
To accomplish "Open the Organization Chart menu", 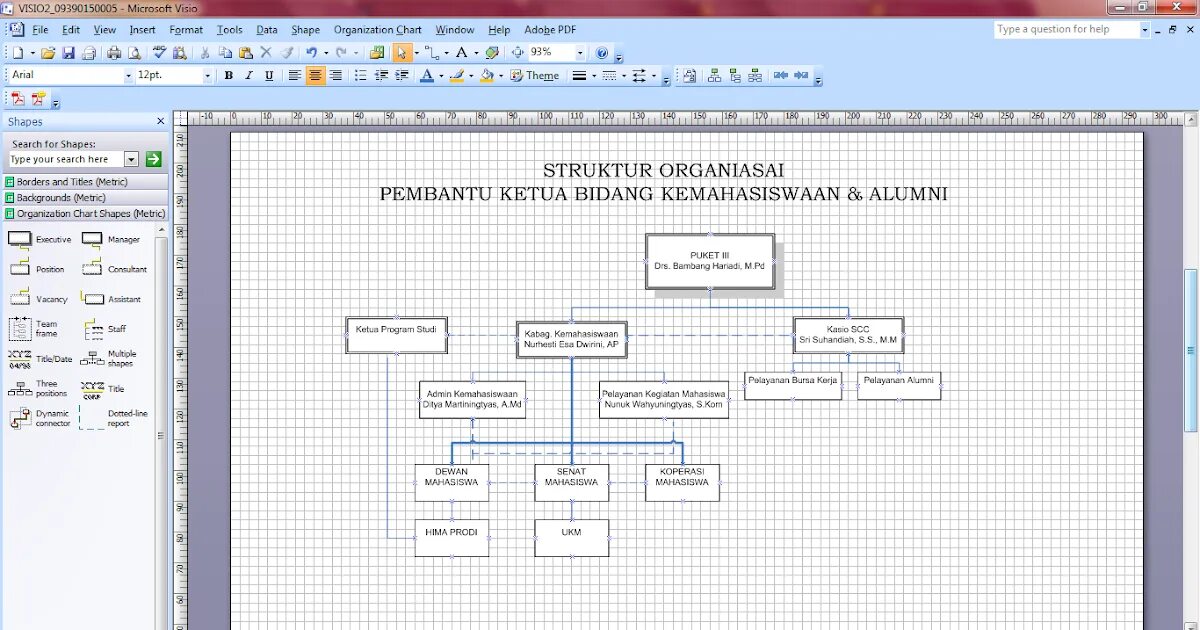I will (378, 30).
